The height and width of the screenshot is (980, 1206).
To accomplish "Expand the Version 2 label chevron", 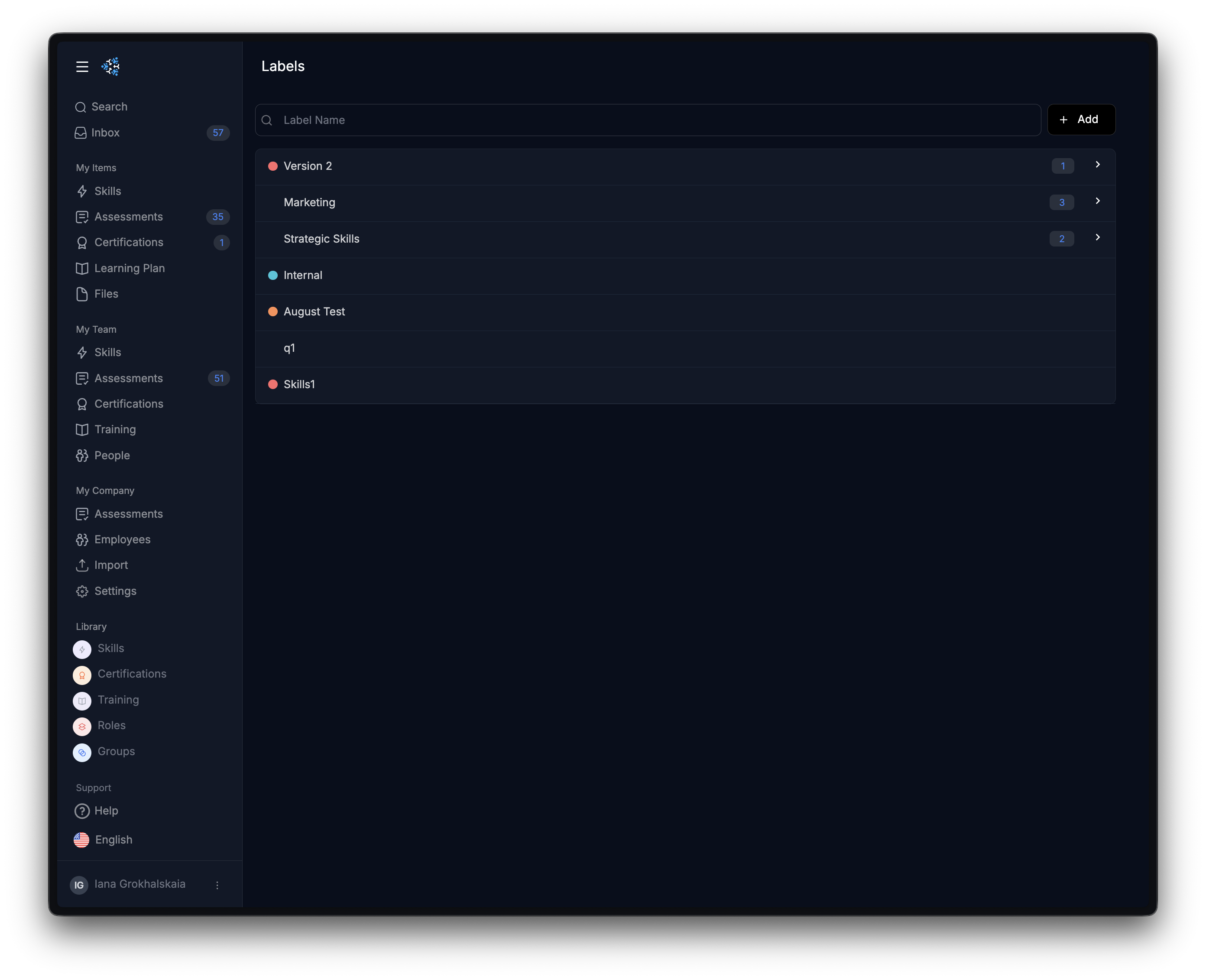I will 1097,165.
